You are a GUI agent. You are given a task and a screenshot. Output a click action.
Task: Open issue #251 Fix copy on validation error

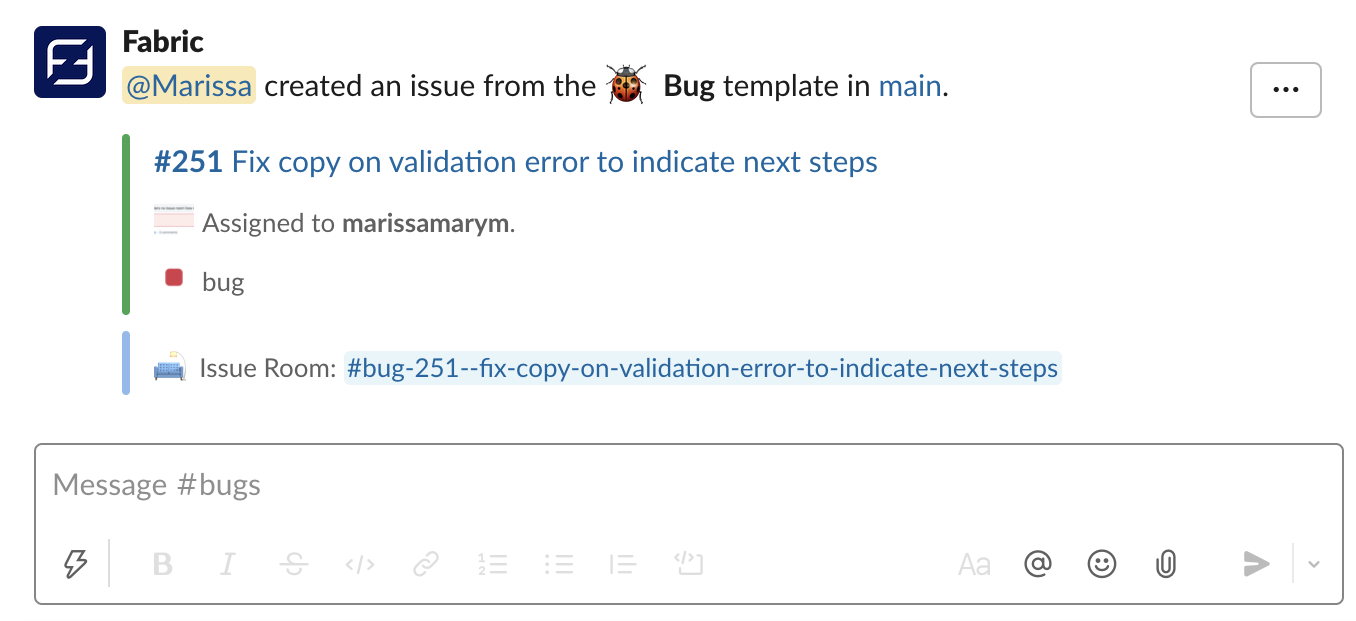click(516, 162)
